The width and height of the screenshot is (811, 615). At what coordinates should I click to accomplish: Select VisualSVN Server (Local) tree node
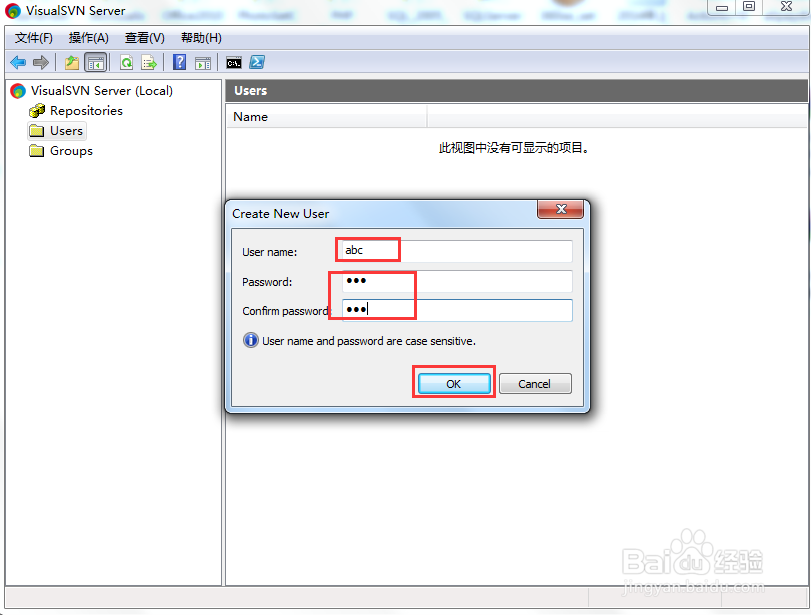tap(101, 91)
